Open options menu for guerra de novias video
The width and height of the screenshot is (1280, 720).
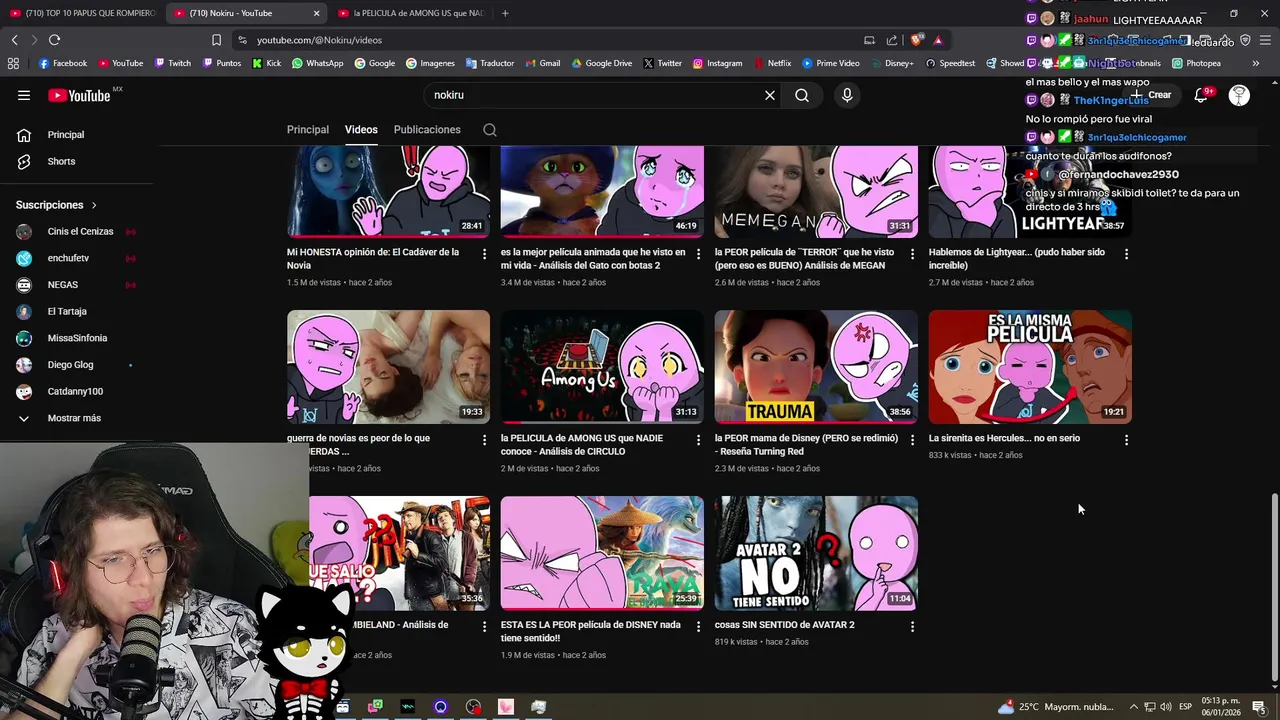coord(485,440)
